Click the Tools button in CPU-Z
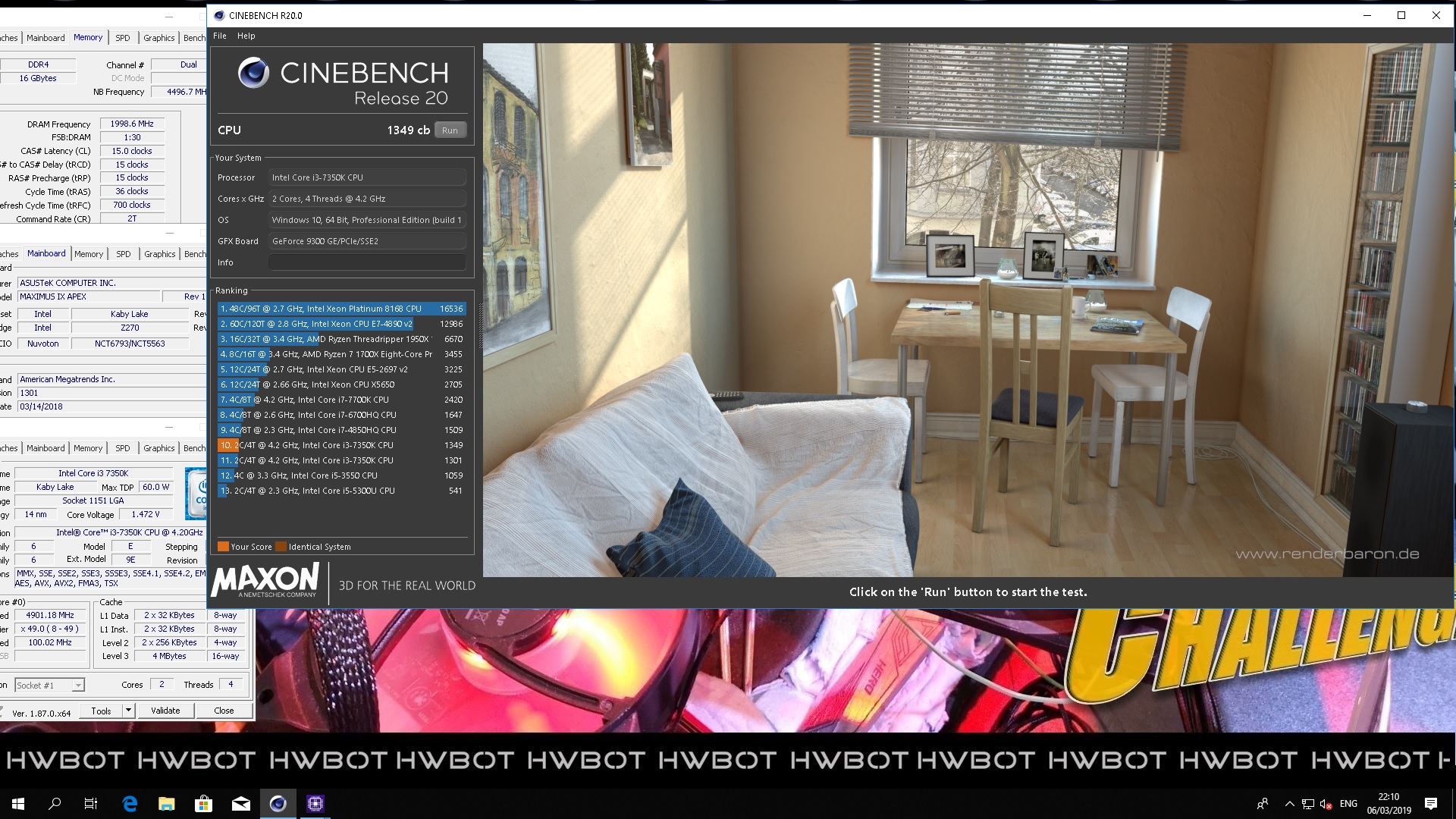Viewport: 1456px width, 819px height. pyautogui.click(x=102, y=711)
